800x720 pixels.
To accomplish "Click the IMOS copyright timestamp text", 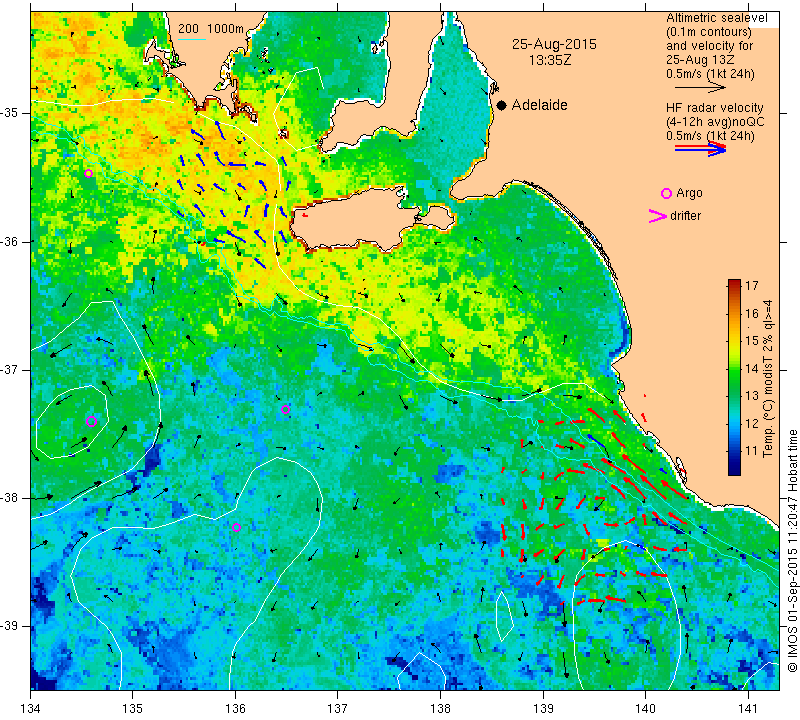I will tap(792, 550).
